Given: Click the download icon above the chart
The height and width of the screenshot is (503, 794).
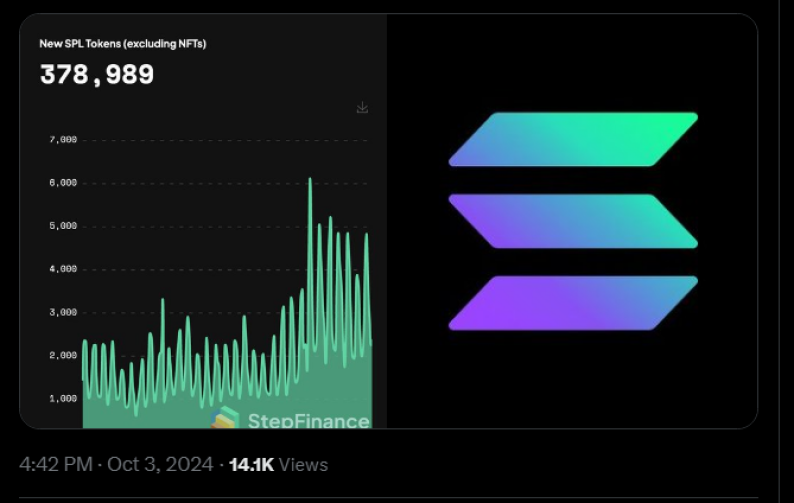Looking at the screenshot, I should (362, 108).
